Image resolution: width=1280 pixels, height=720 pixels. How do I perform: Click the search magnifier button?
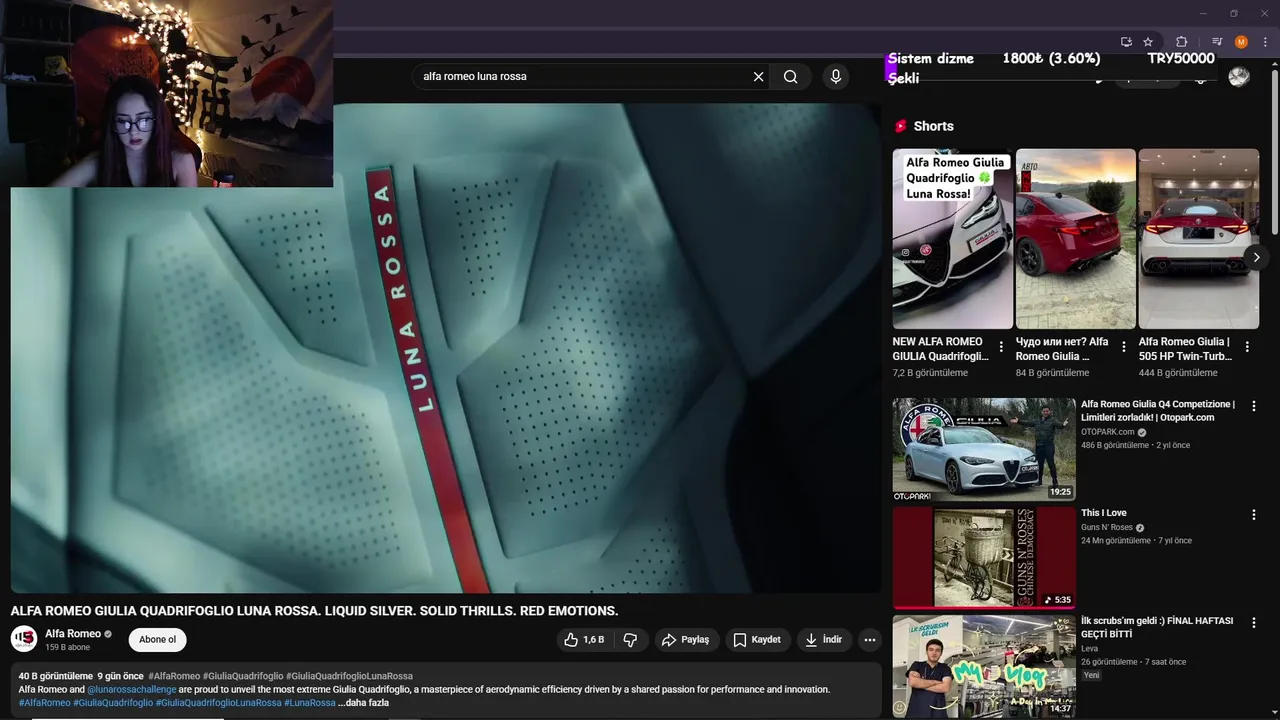point(791,76)
